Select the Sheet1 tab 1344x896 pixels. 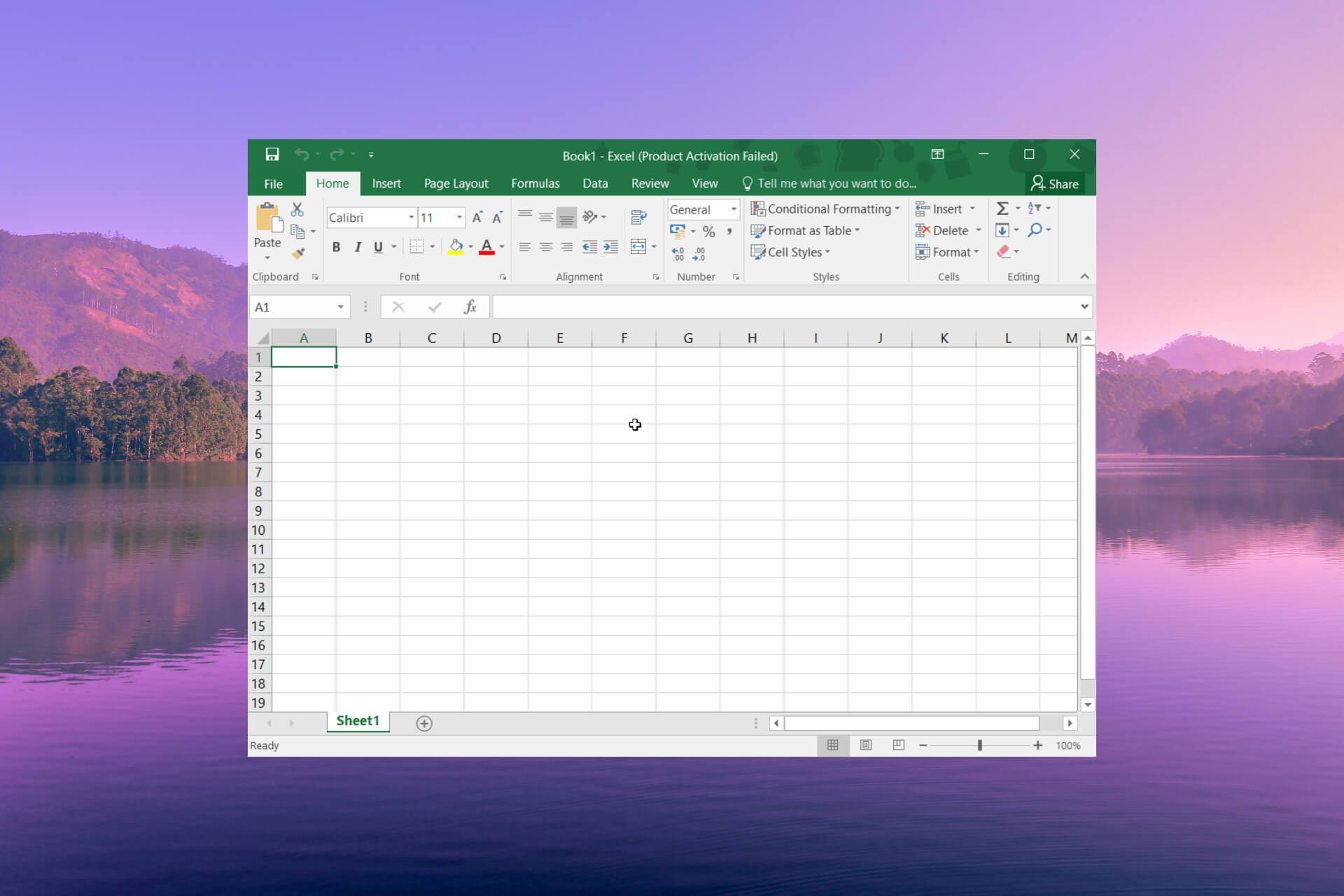point(358,721)
